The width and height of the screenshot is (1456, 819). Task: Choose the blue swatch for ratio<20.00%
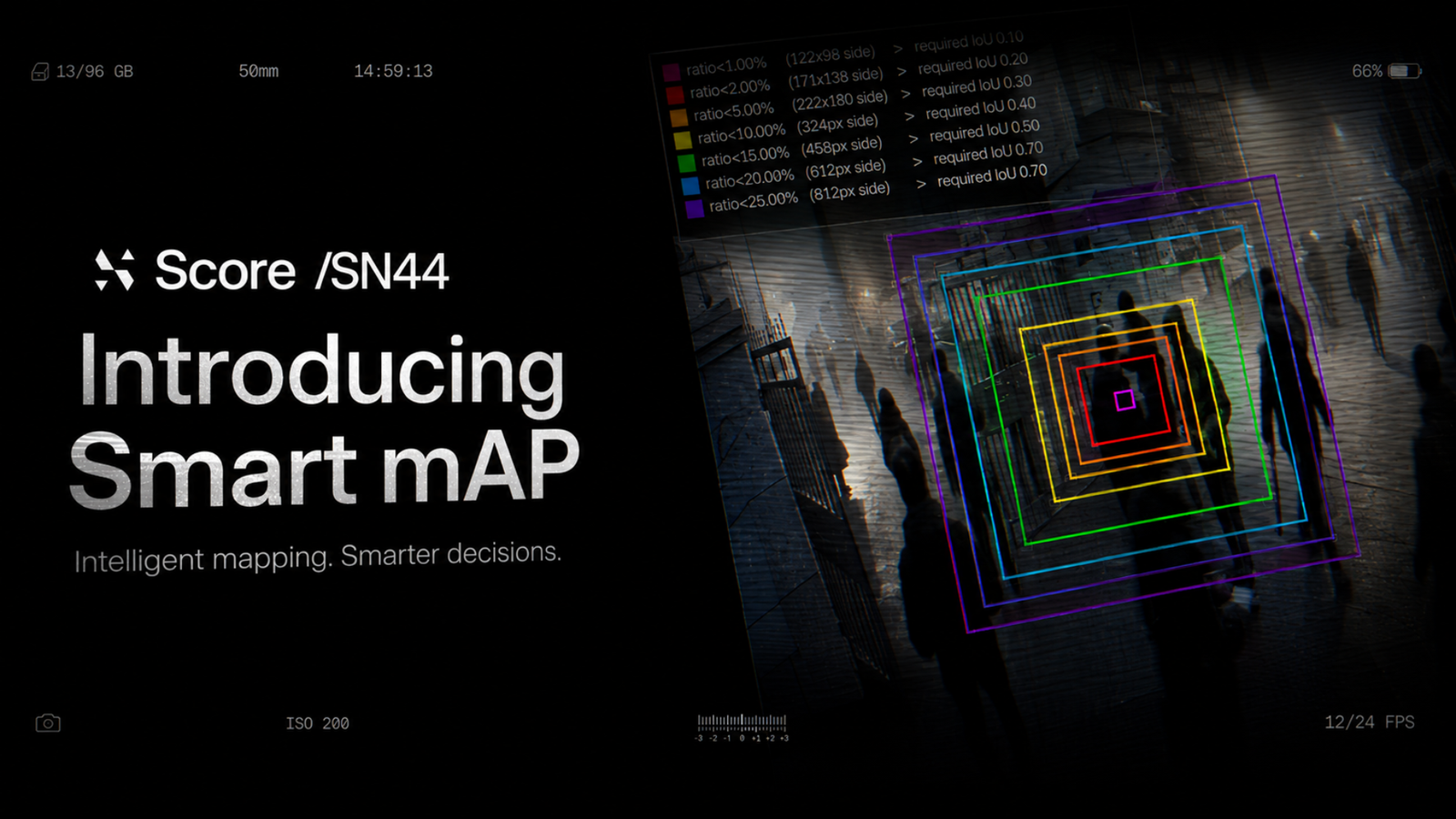coord(691,185)
